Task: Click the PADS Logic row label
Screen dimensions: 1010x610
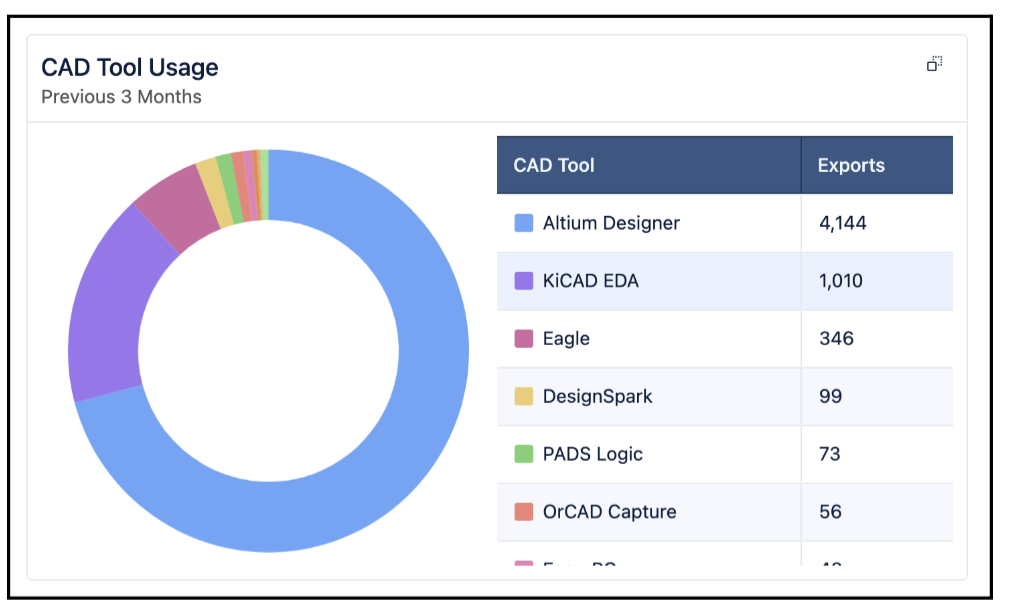Action: 593,454
